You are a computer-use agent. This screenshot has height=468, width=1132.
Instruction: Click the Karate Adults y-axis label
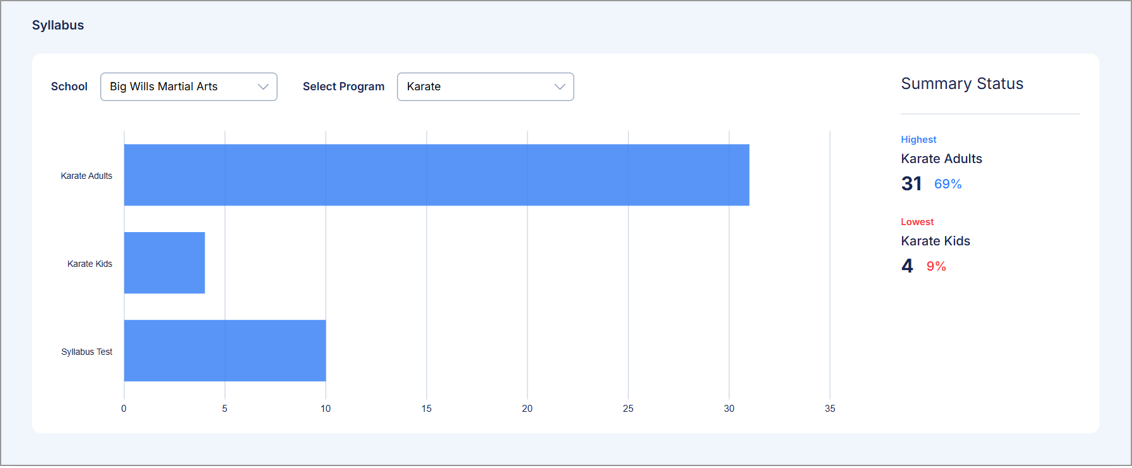click(x=86, y=176)
